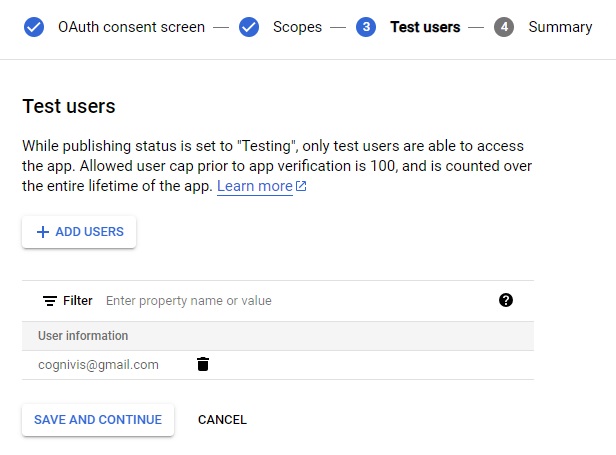Jump to the Summary step
Image resolution: width=616 pixels, height=455 pixels.
[x=560, y=27]
